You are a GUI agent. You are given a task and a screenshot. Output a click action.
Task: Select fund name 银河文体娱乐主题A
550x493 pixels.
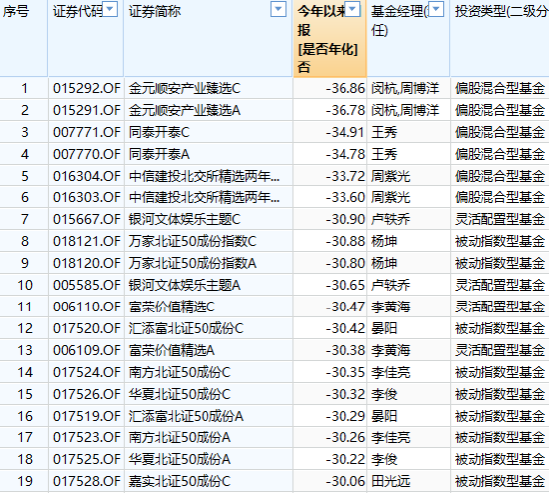tap(185, 285)
